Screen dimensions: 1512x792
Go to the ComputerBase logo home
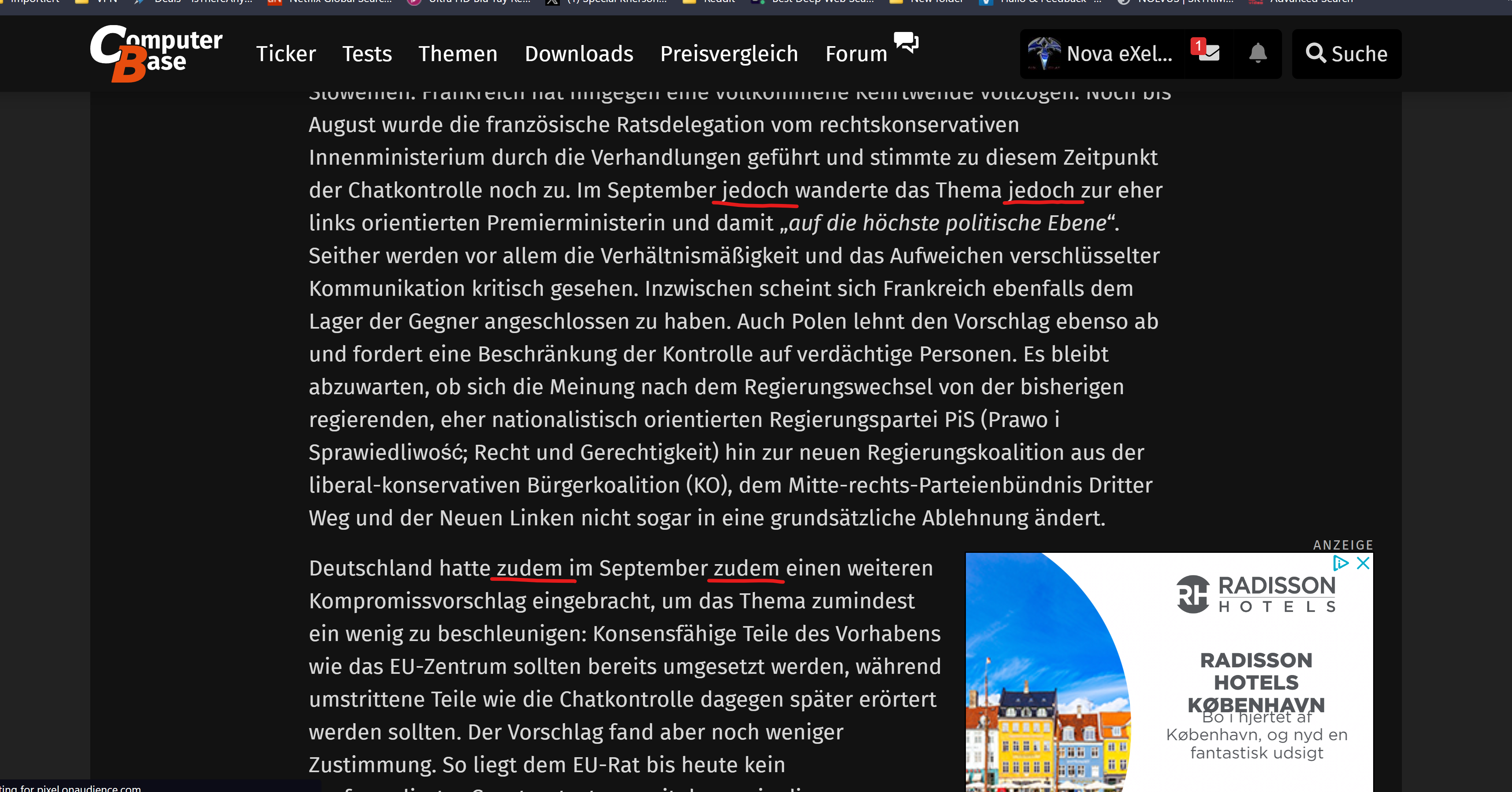click(156, 53)
